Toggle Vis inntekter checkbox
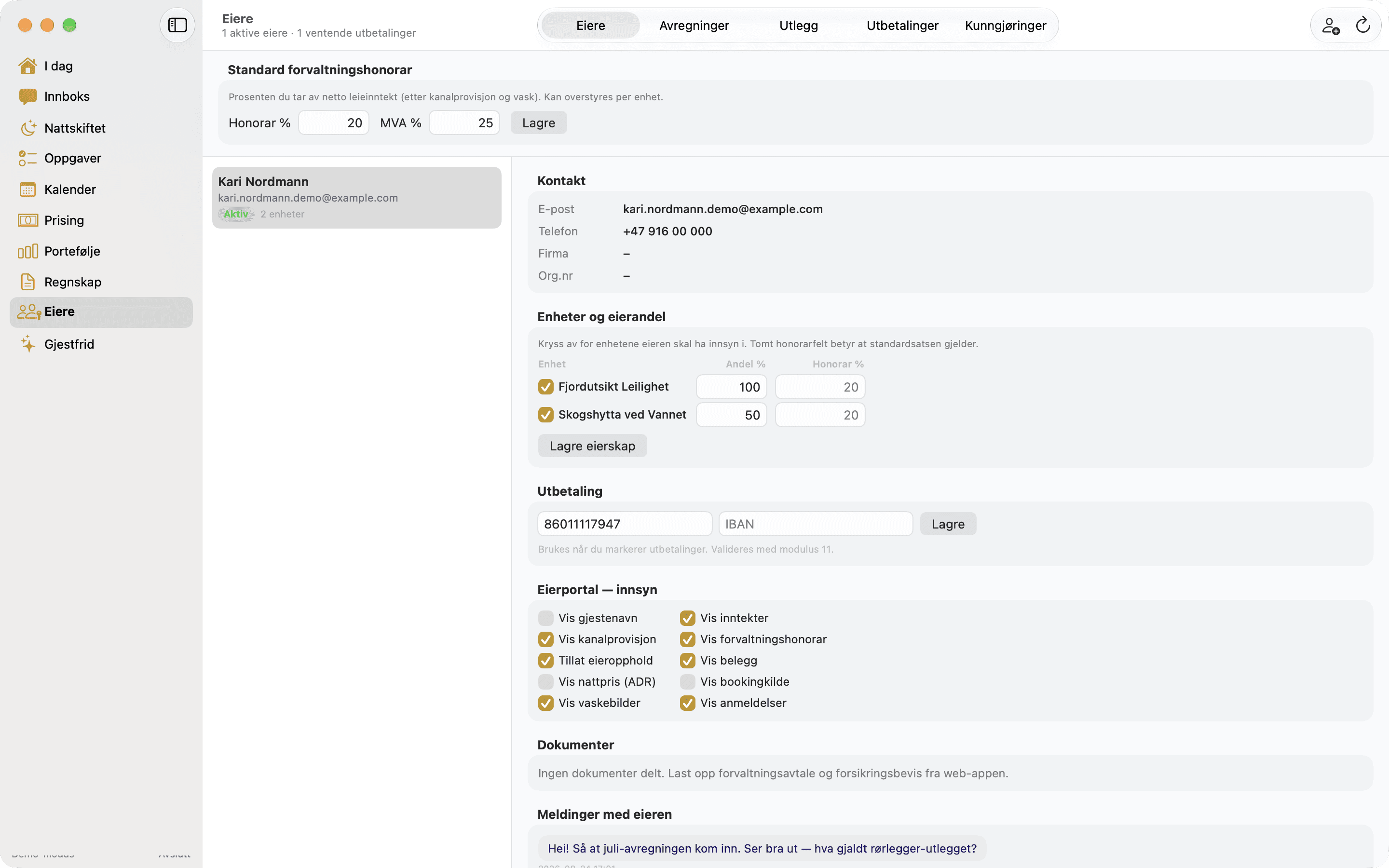The width and height of the screenshot is (1389, 868). coord(687,618)
